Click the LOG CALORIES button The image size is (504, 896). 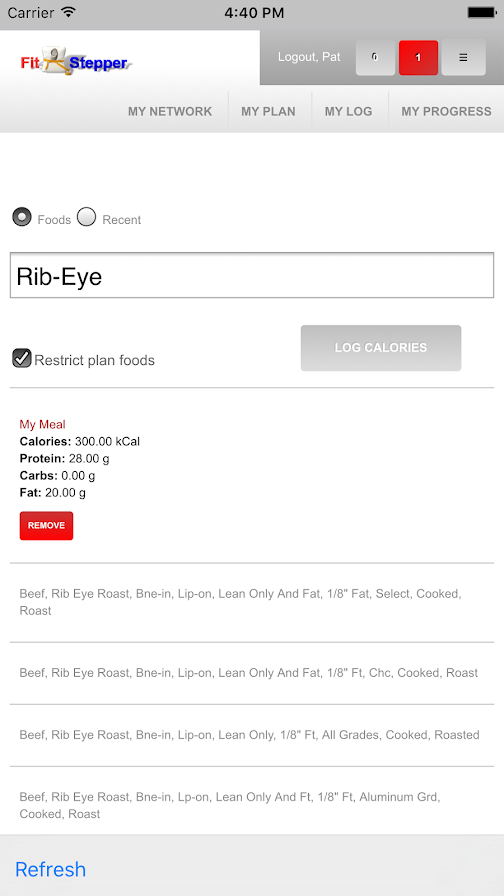pos(381,348)
